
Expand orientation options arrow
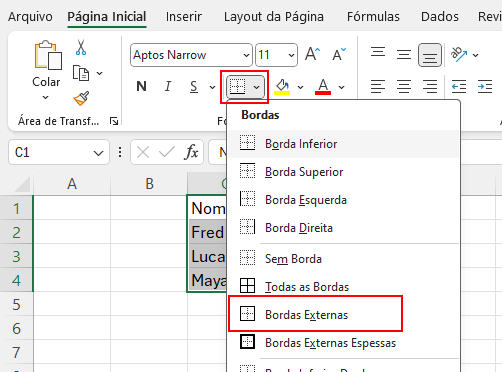click(x=476, y=55)
